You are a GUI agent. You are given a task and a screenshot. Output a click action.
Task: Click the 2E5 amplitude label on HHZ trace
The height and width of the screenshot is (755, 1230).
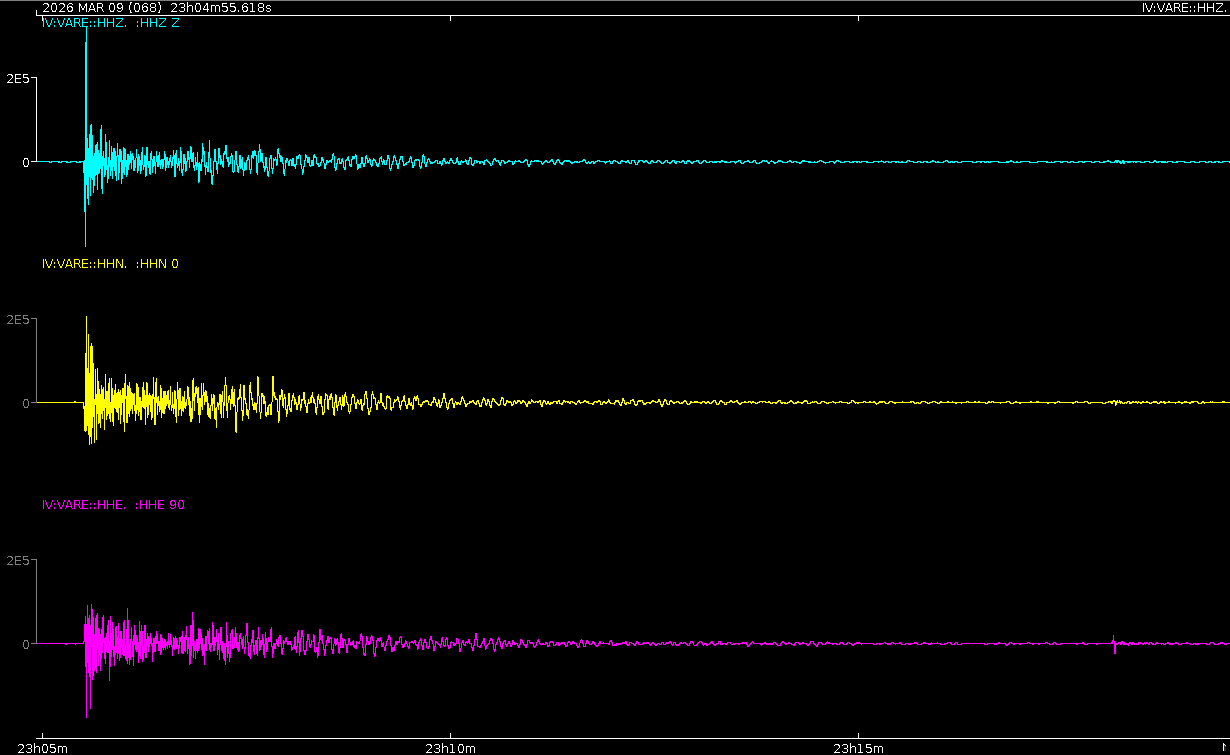17,78
